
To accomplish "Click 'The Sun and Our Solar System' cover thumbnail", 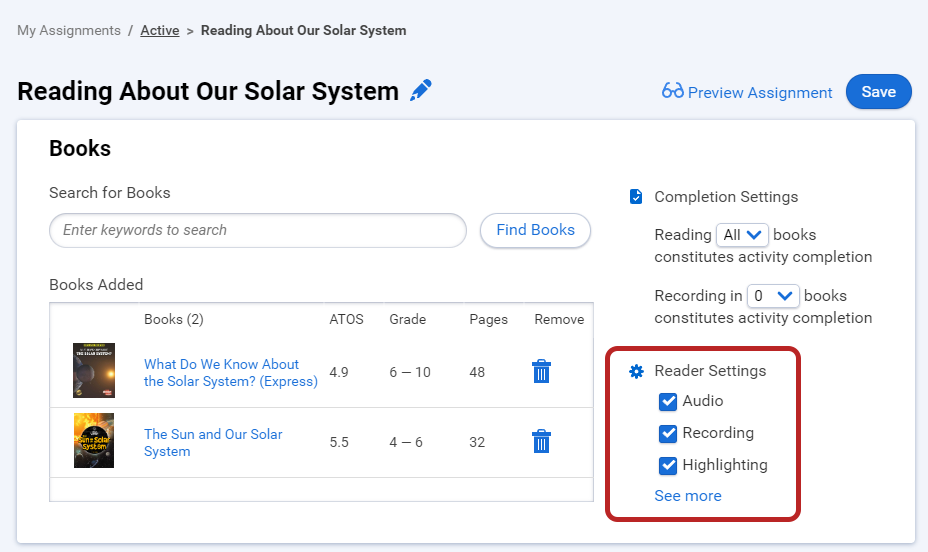I will click(94, 440).
